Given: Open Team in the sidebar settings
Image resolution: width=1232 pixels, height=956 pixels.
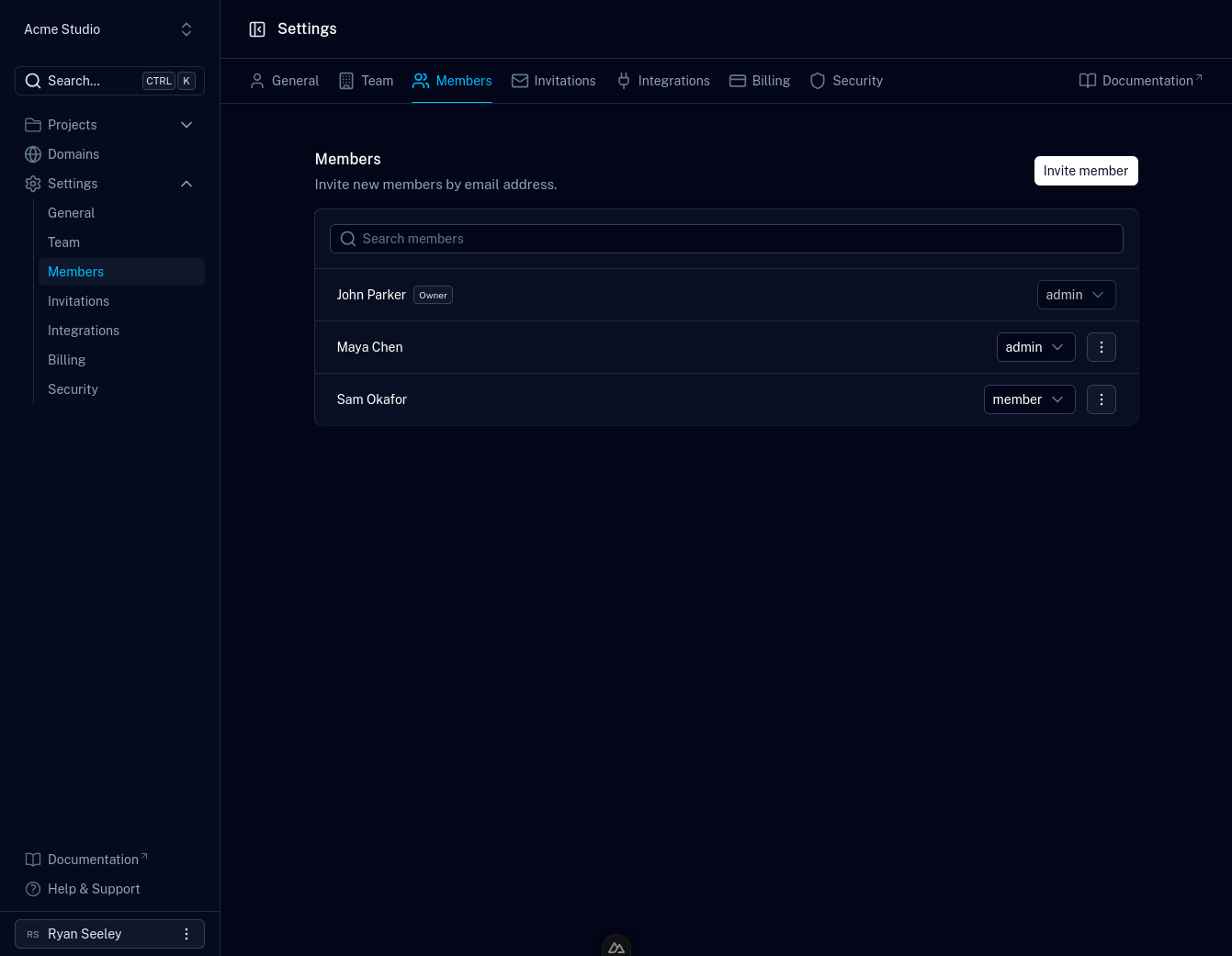Looking at the screenshot, I should [x=121, y=242].
